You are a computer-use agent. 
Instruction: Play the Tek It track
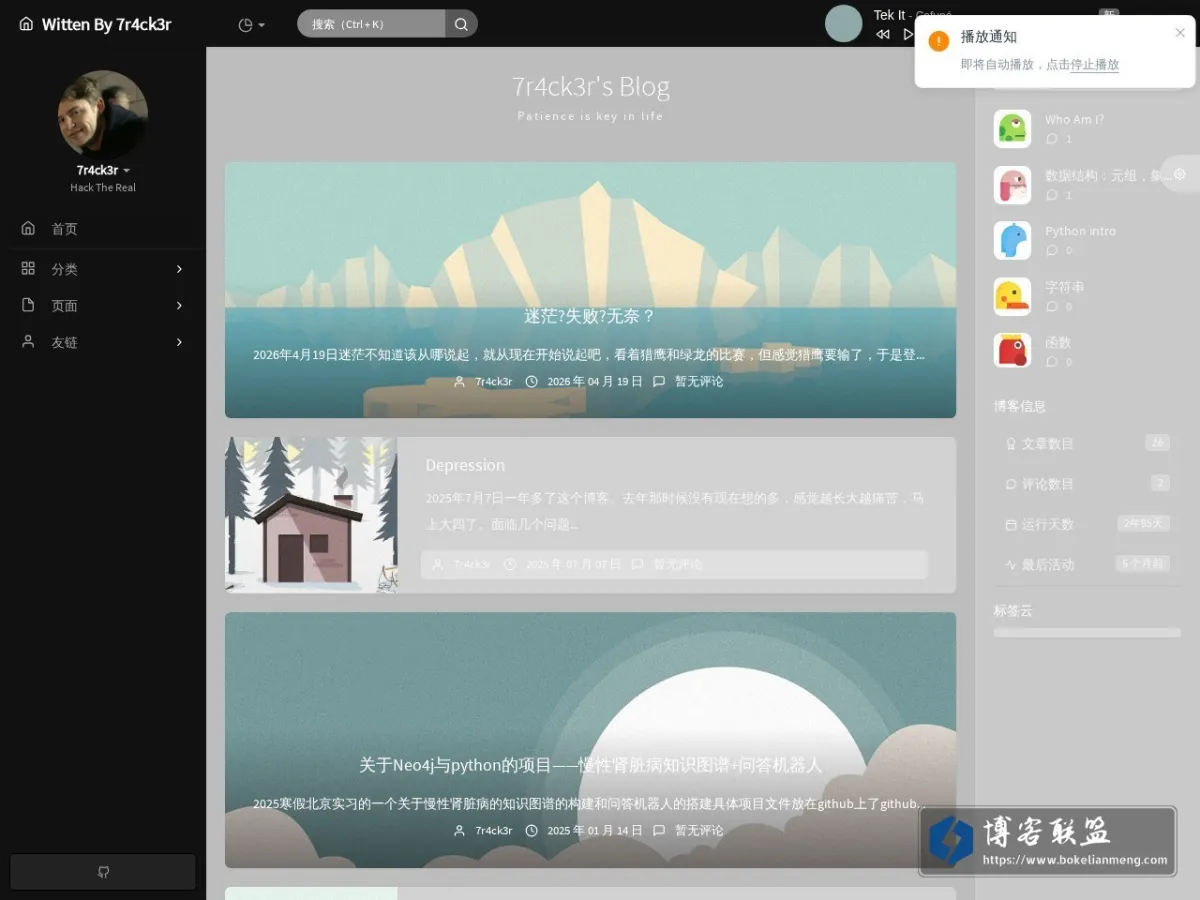(908, 34)
